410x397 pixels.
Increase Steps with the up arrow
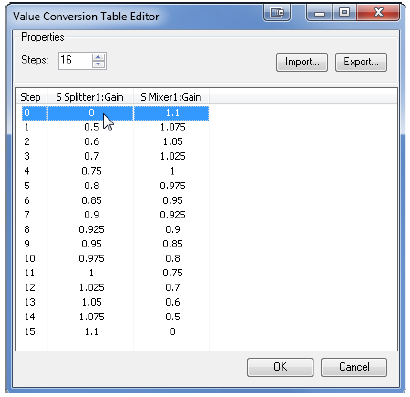click(x=98, y=57)
